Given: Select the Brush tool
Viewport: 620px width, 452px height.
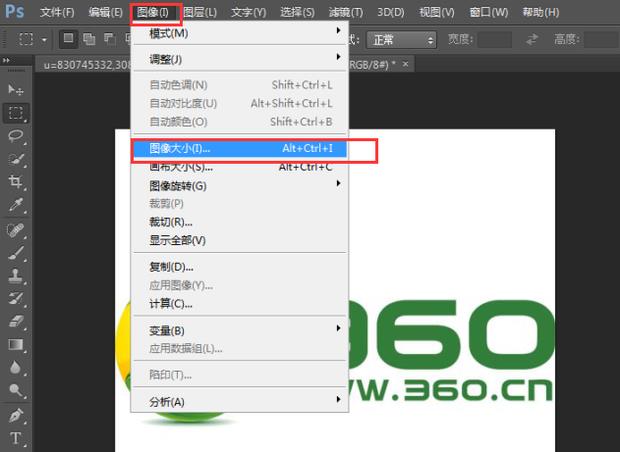Looking at the screenshot, I should coord(16,253).
